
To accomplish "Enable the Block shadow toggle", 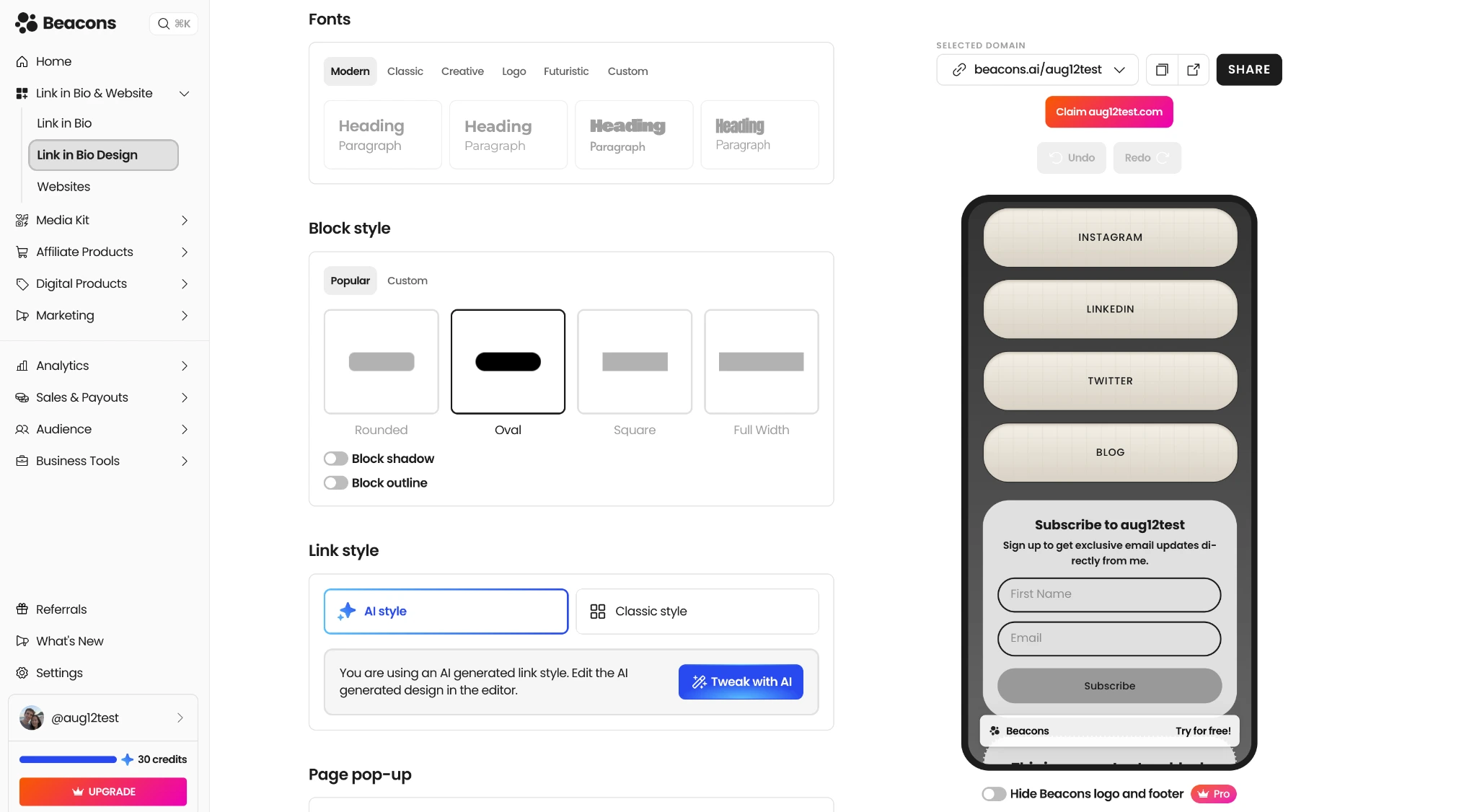I will point(336,459).
